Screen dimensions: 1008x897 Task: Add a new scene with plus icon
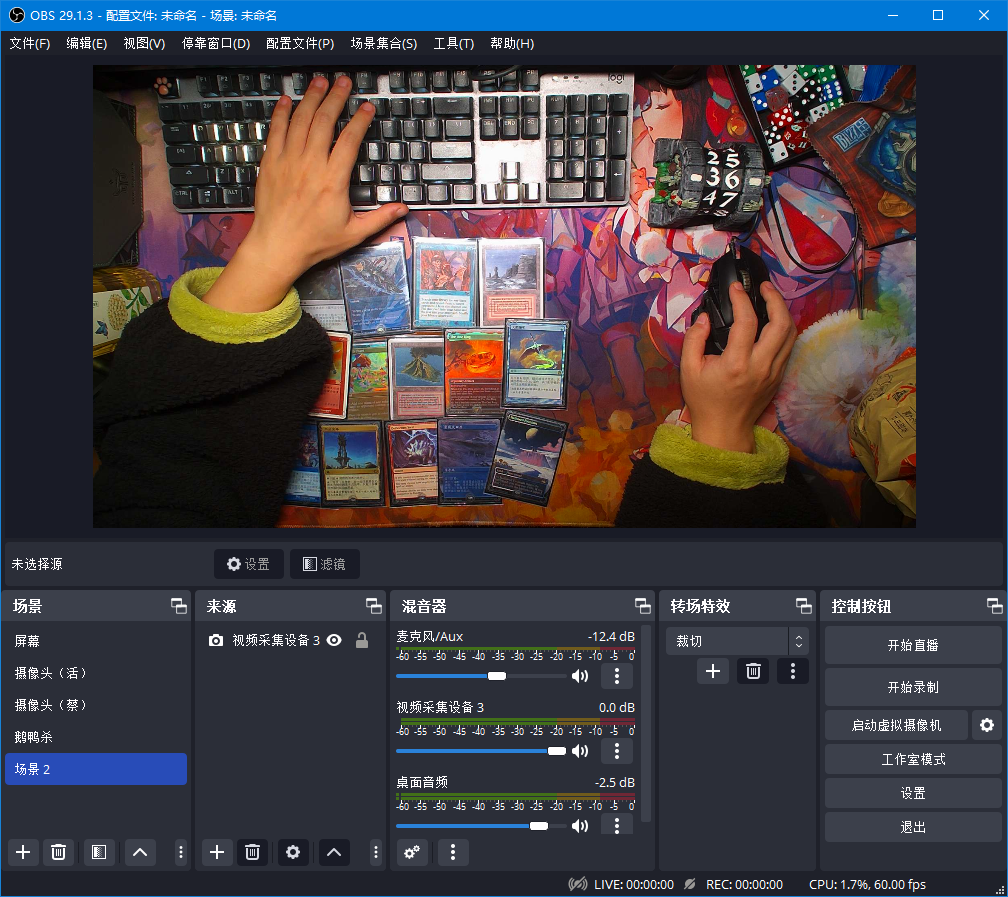(x=23, y=852)
